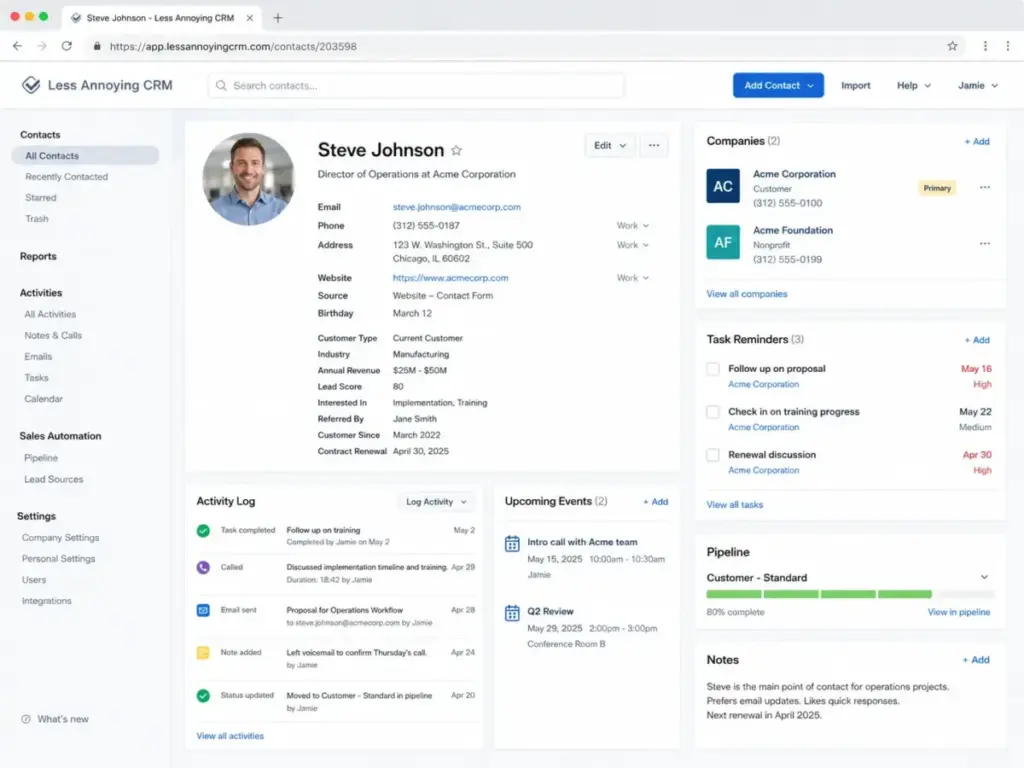Image resolution: width=1024 pixels, height=768 pixels.
Task: Open Company Settings in the sidebar
Action: tap(60, 537)
